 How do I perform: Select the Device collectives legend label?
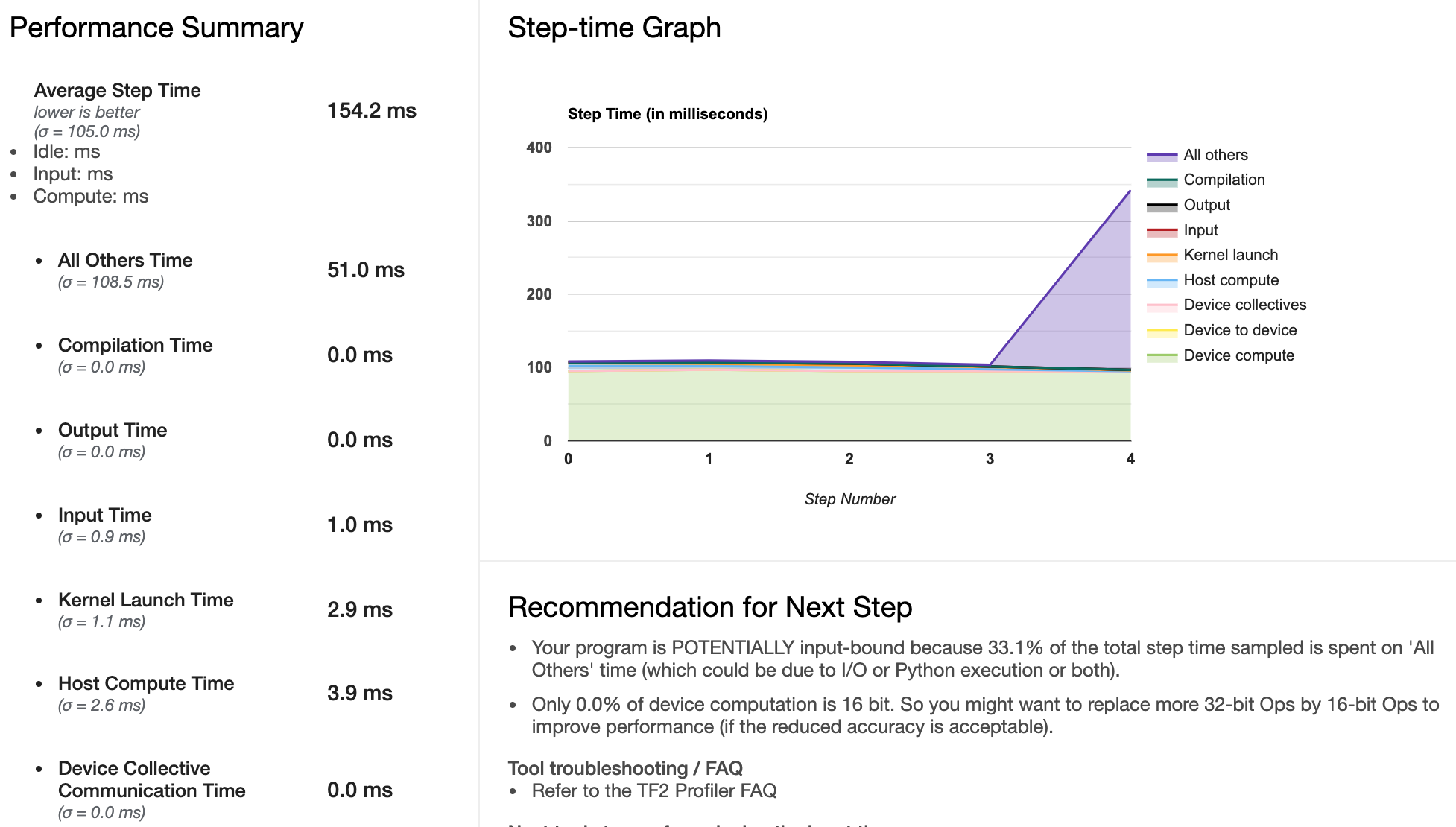click(x=1244, y=305)
